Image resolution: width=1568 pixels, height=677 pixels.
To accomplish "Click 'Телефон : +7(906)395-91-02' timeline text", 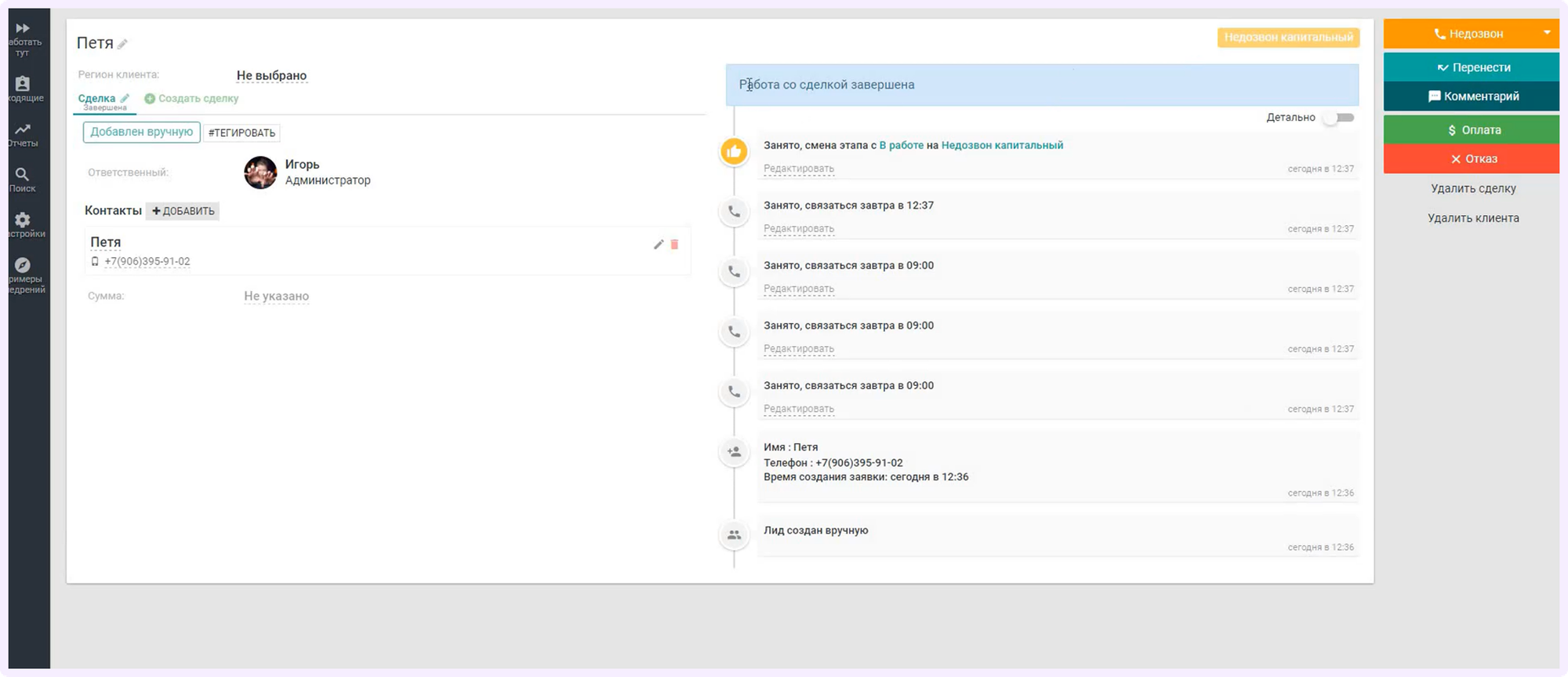I will [x=833, y=463].
